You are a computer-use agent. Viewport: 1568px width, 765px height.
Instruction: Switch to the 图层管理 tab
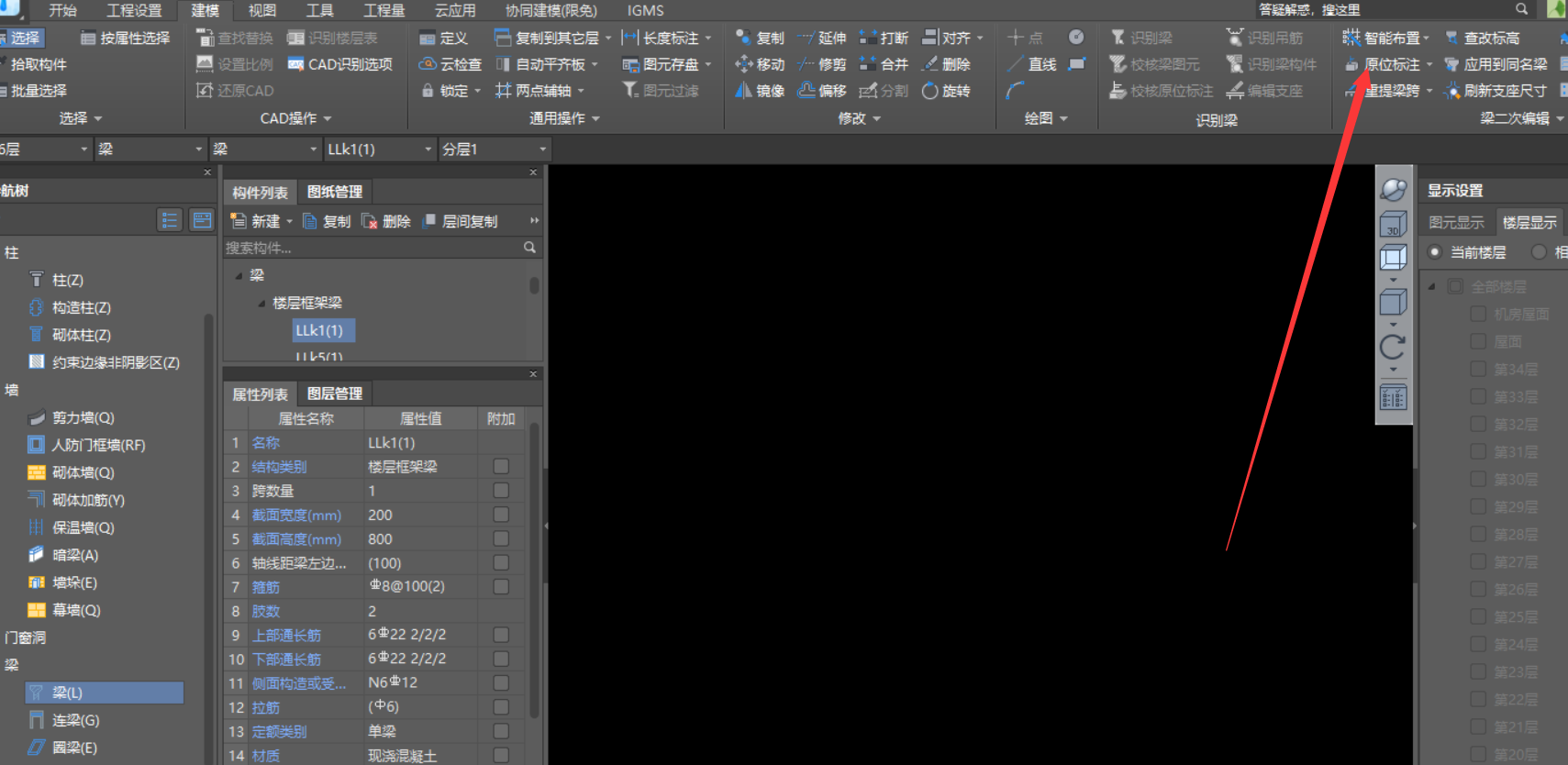coord(334,394)
